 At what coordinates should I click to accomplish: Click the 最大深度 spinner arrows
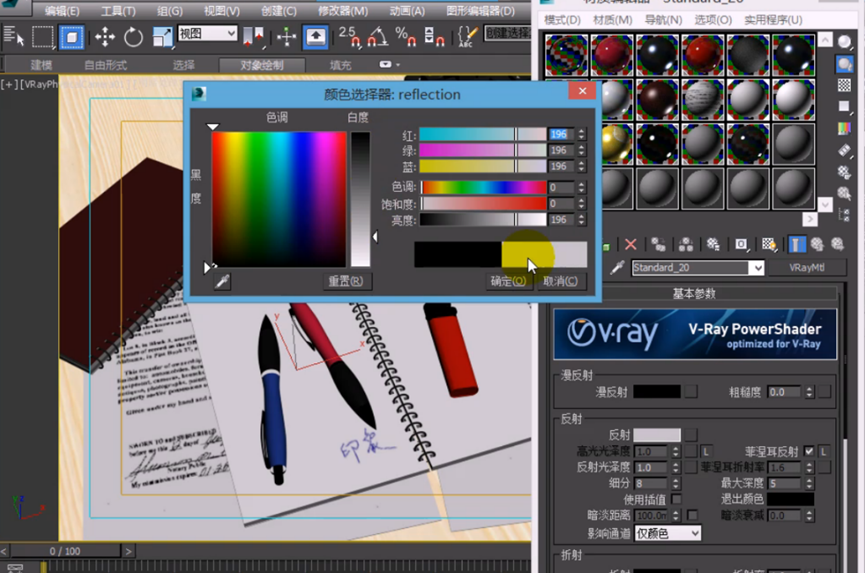(809, 484)
